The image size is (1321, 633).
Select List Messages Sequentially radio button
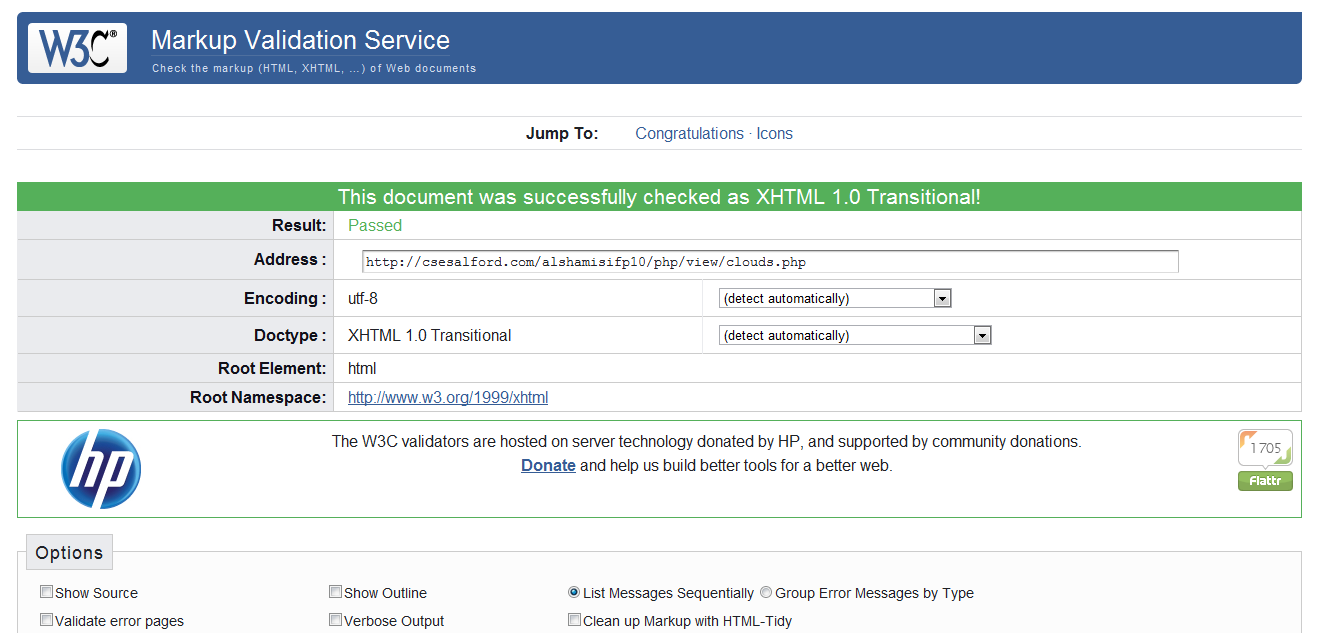(x=574, y=592)
